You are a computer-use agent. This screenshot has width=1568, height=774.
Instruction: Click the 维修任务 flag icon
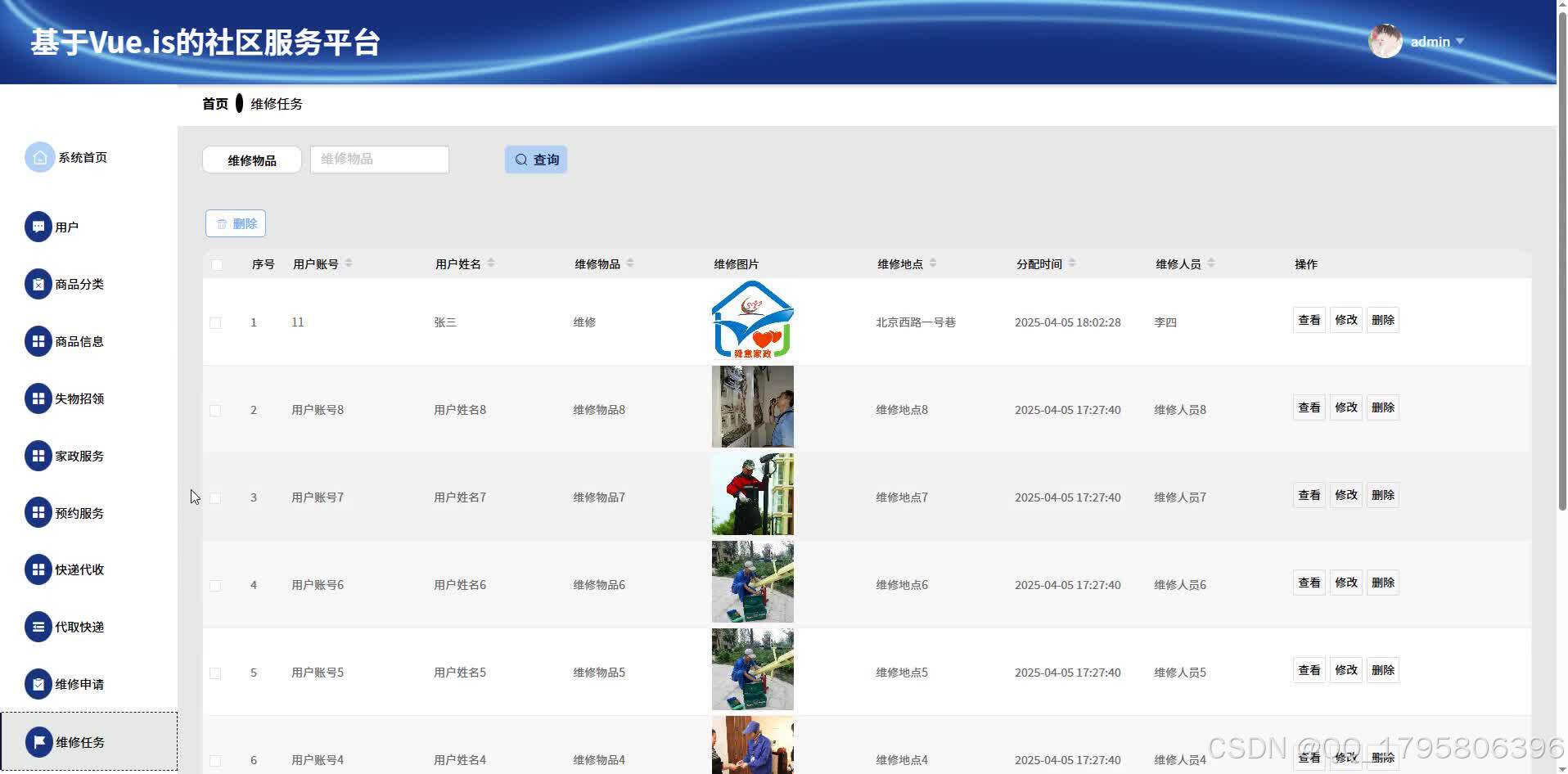click(x=39, y=742)
